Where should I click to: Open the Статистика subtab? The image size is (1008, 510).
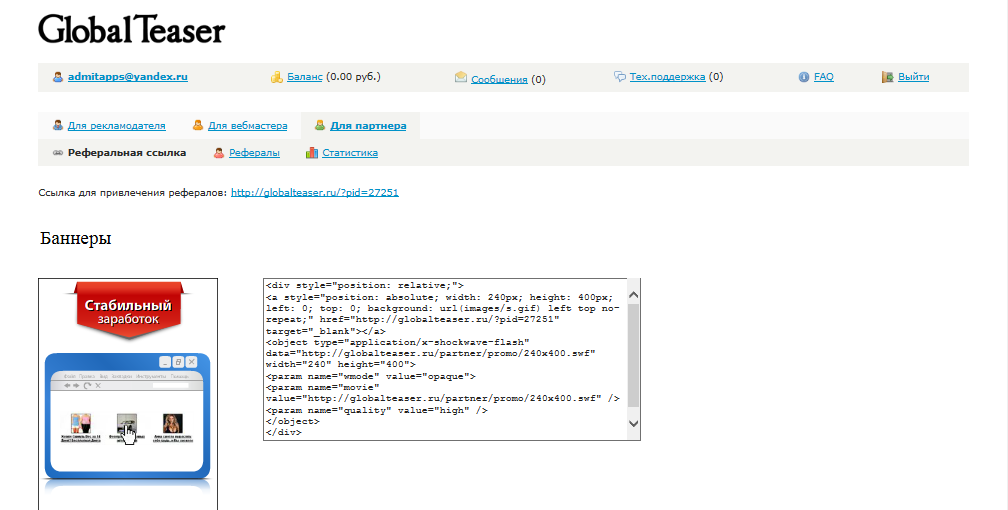[350, 153]
